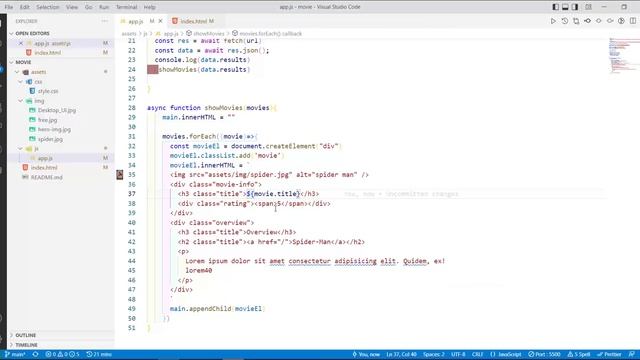Screen dimensions: 640x360
Task: Click showMovies breadcrumb item
Action: tap(205, 33)
